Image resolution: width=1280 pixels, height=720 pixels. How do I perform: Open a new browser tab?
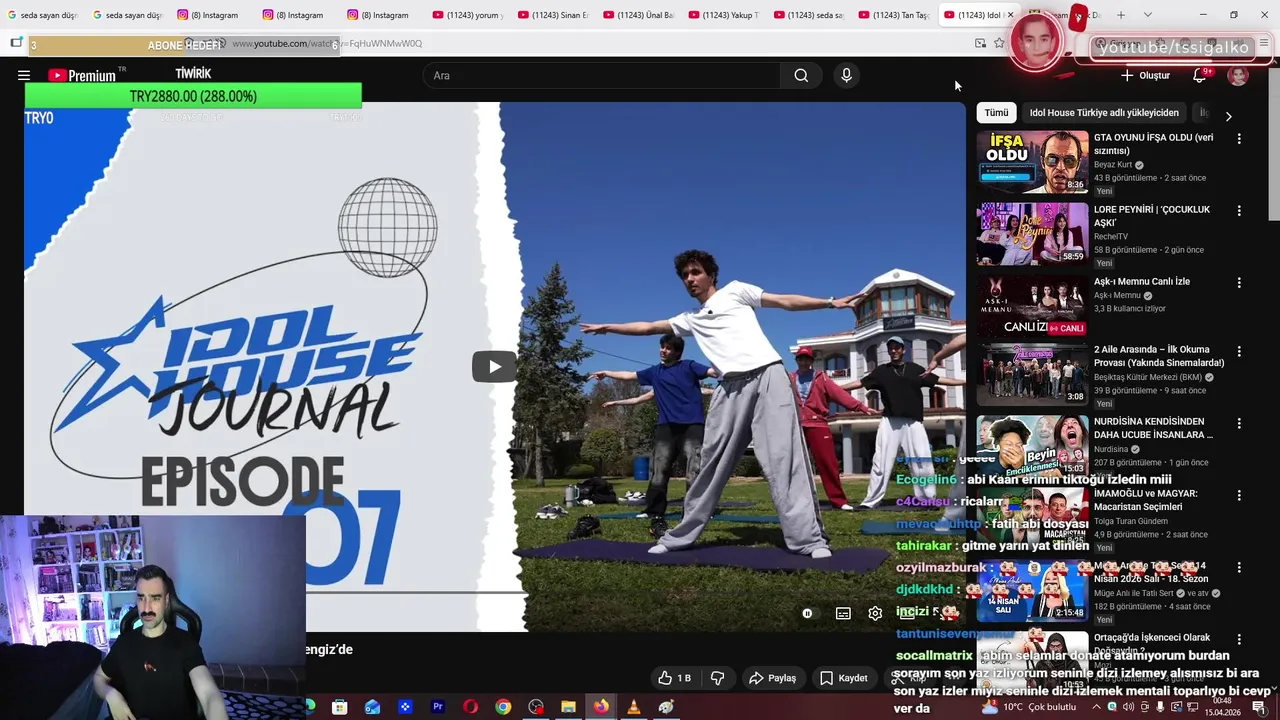coord(1121,15)
